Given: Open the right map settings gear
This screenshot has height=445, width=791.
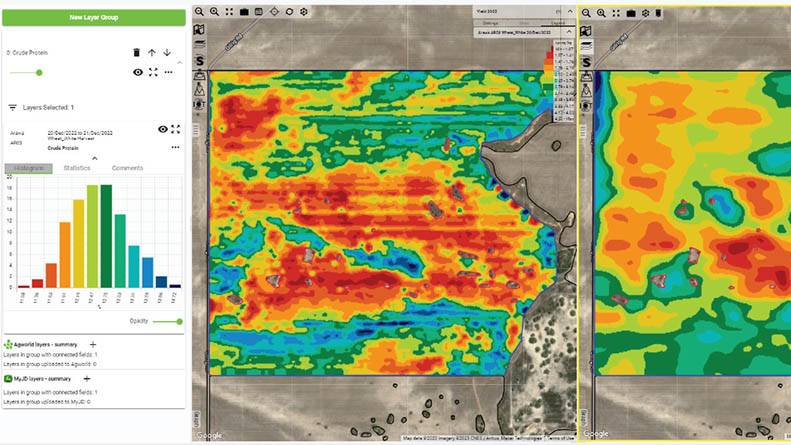Looking at the screenshot, I should 645,13.
